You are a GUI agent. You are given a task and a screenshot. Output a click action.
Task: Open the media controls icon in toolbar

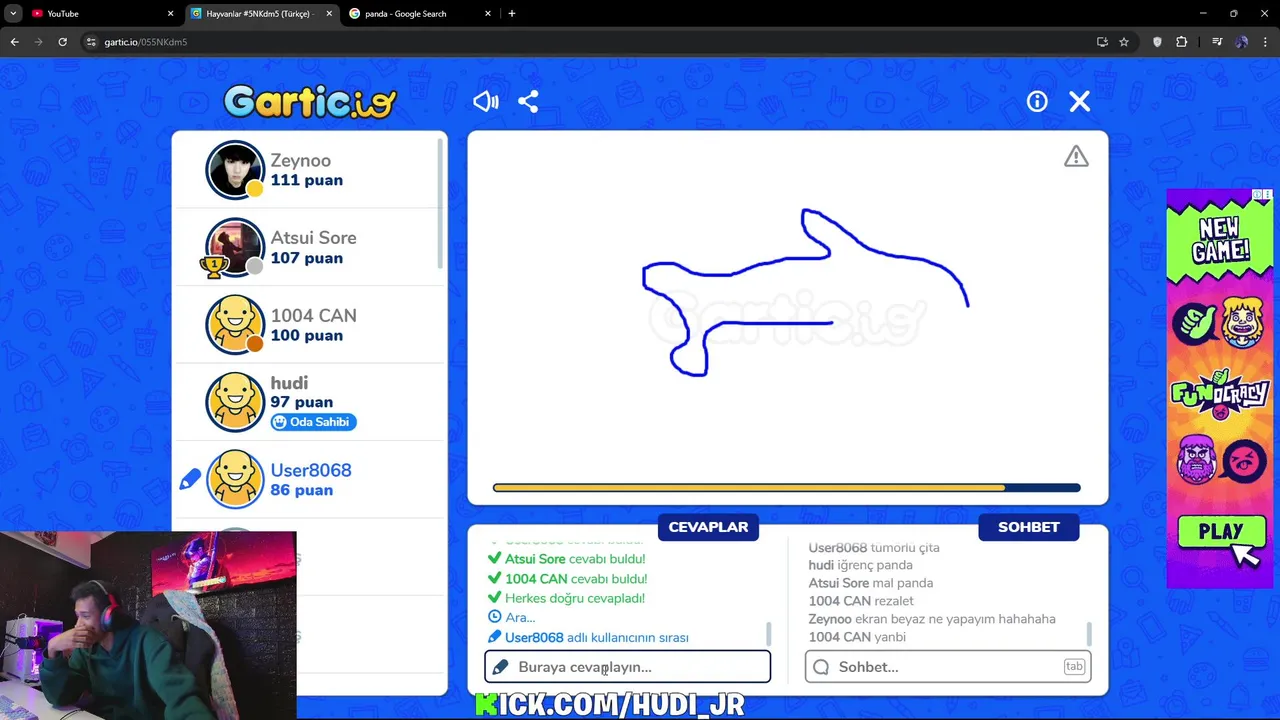[x=1217, y=42]
